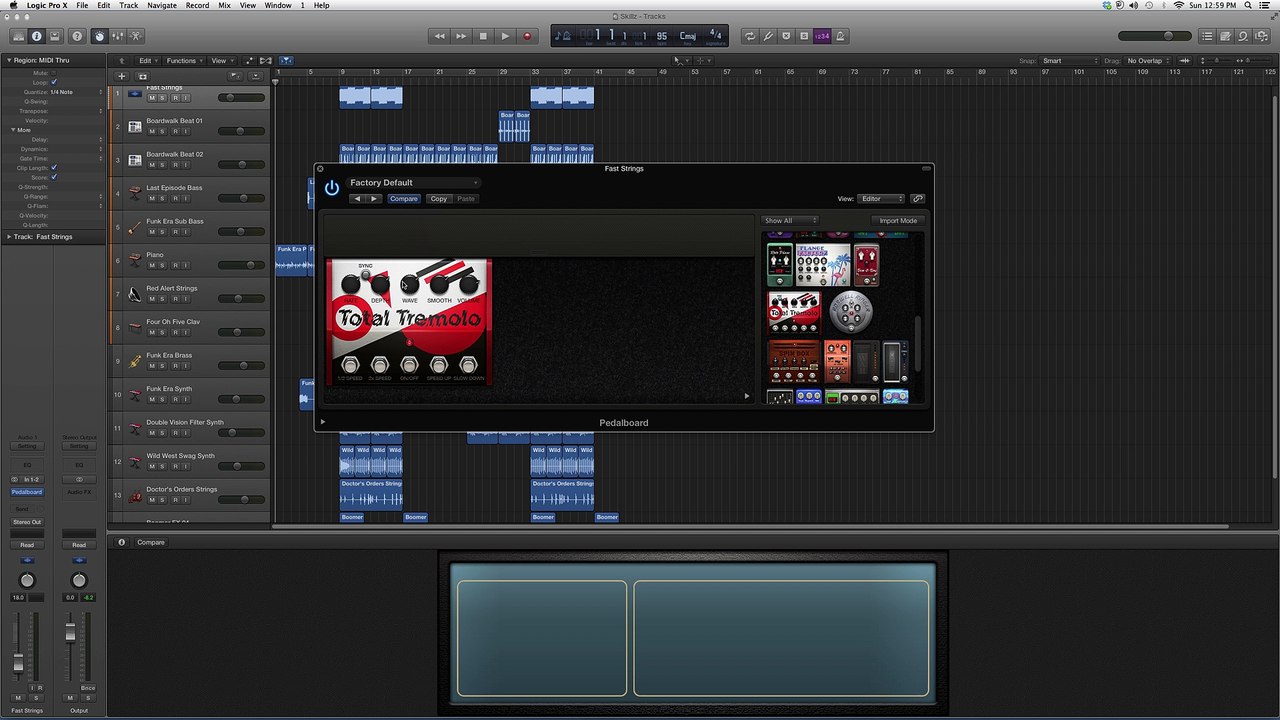This screenshot has height=720, width=1280.
Task: Open the tracks area View menu
Action: pyautogui.click(x=220, y=61)
